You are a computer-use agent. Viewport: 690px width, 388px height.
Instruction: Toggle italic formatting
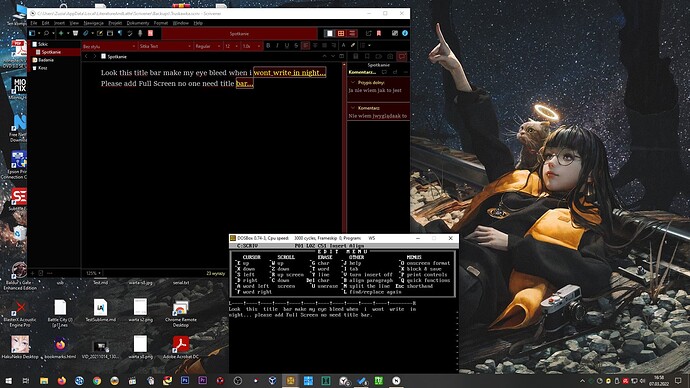pos(277,46)
